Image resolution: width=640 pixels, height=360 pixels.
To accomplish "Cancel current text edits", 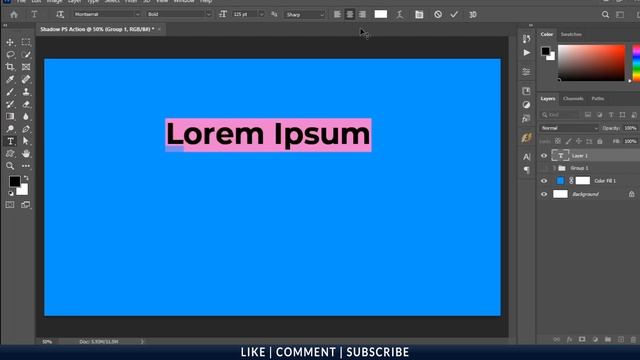I will [438, 14].
